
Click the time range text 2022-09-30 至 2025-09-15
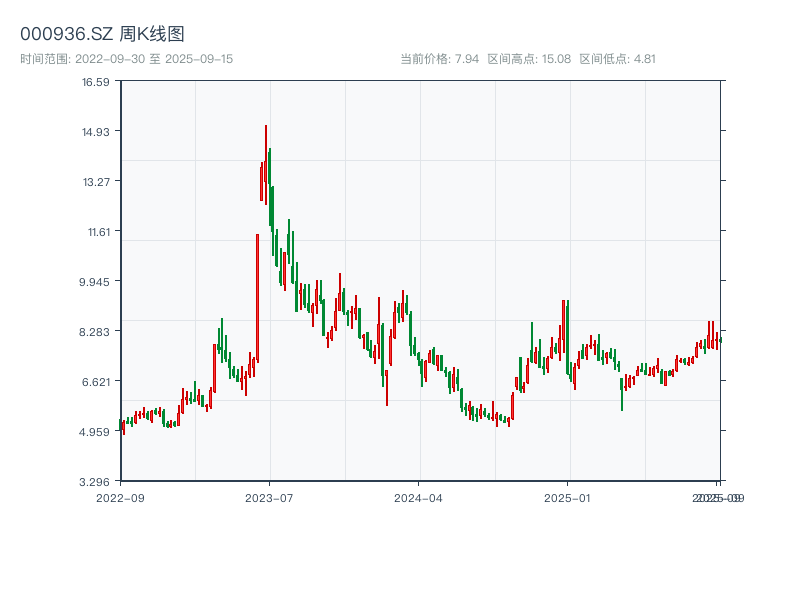click(x=154, y=59)
